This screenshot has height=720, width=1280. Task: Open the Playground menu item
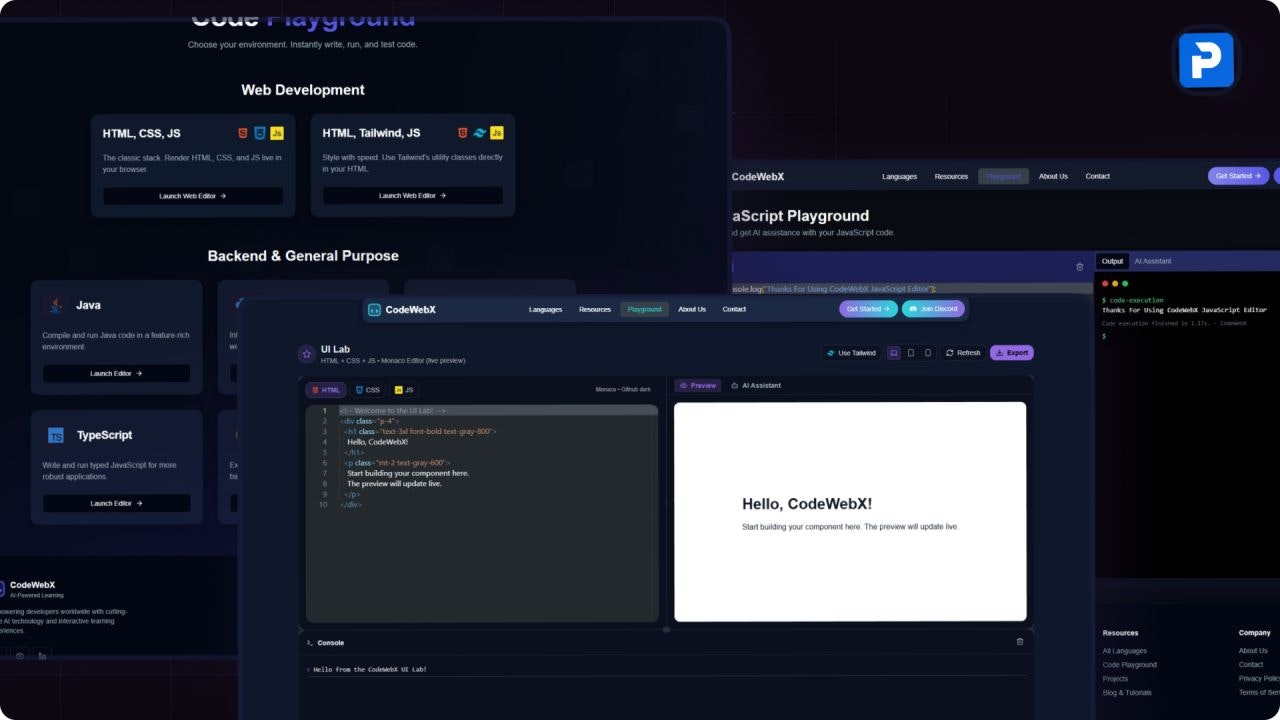pyautogui.click(x=644, y=309)
